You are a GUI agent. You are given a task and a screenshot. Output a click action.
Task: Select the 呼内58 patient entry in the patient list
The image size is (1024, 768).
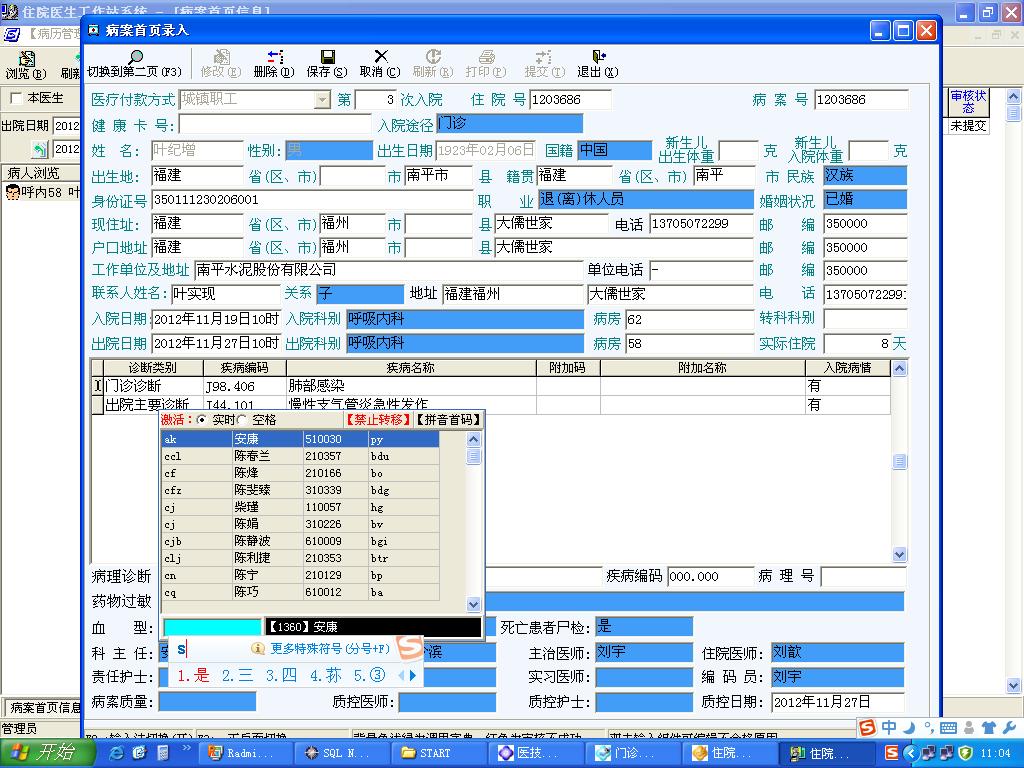pyautogui.click(x=42, y=192)
